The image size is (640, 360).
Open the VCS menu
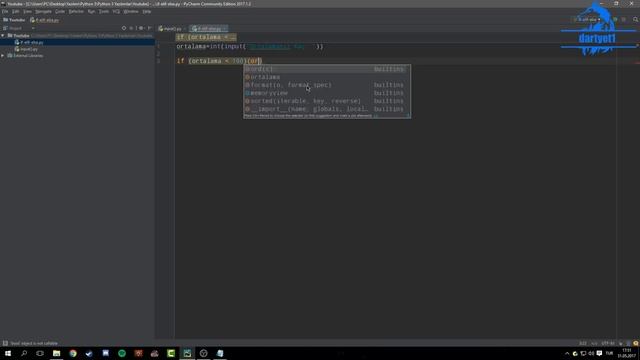click(x=116, y=11)
